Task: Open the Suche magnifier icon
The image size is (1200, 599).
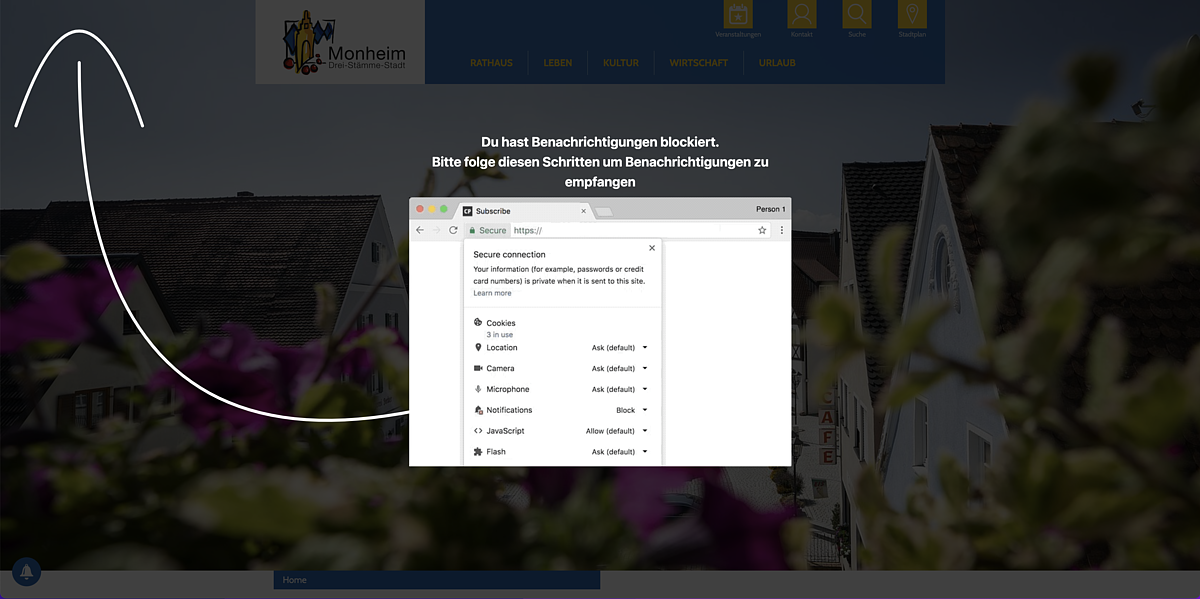Action: tap(857, 15)
